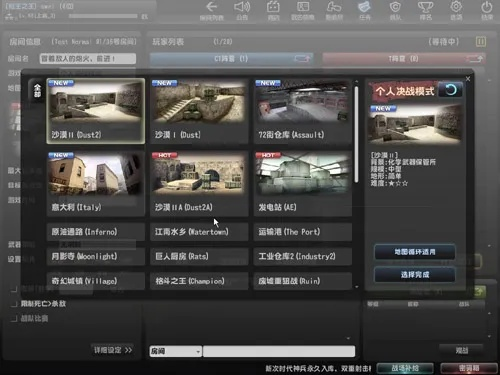Choose 运输港 (The Port) from the map list
This screenshot has height=375, width=500.
tap(303, 232)
